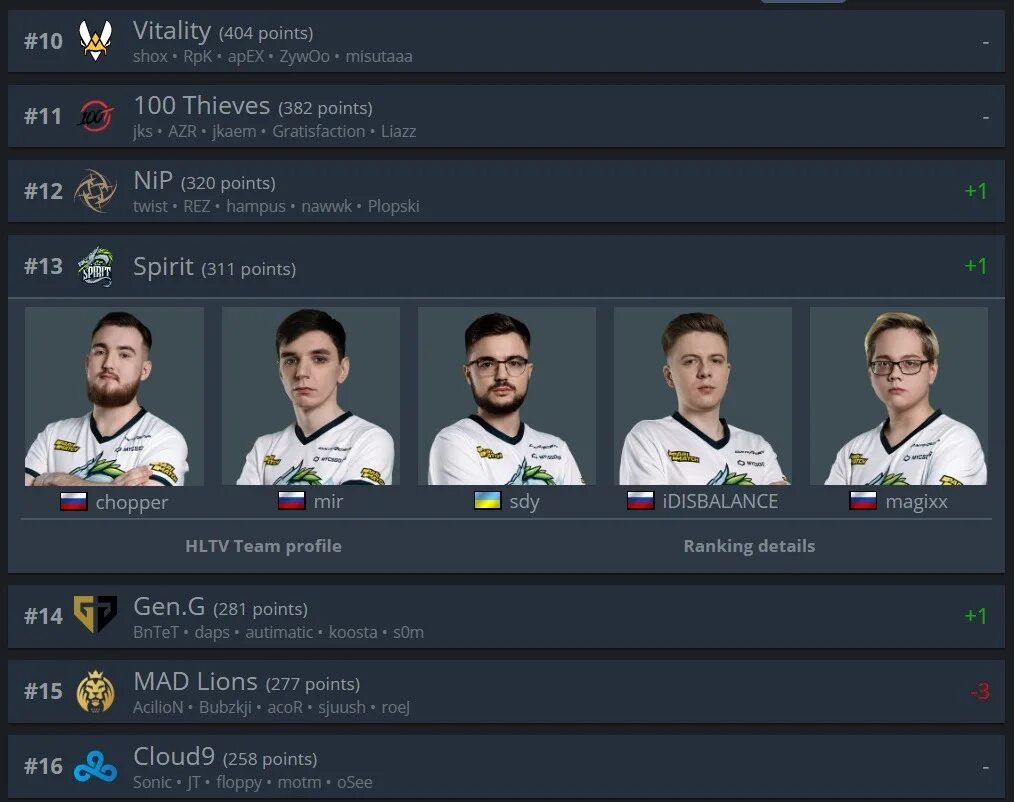Open chopper's player photo
Viewport: 1015px width, 802px height.
(114, 396)
